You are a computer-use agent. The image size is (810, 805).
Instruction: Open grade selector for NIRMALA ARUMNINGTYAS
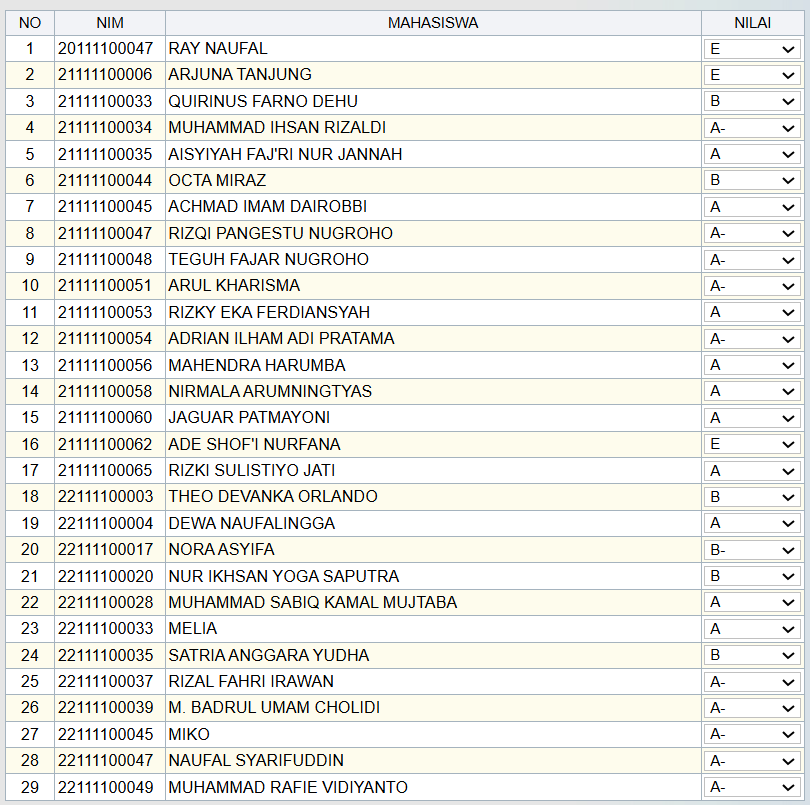752,392
